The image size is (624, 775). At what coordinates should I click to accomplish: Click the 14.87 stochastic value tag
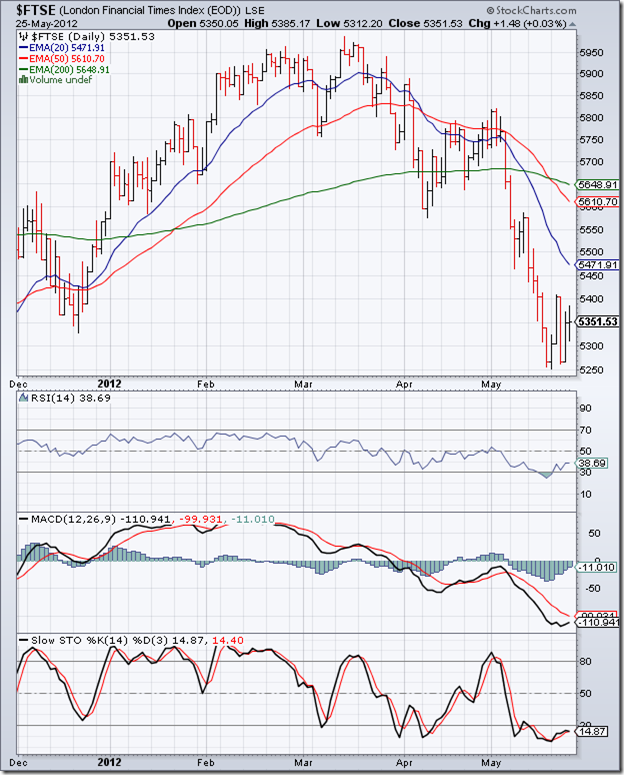[591, 731]
